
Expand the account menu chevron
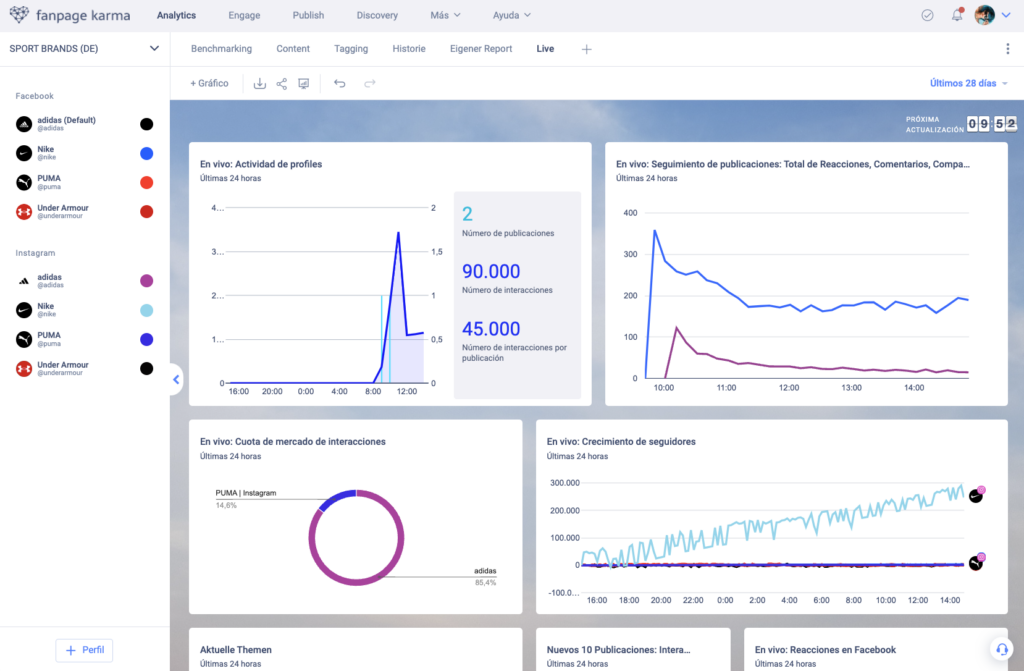1006,15
